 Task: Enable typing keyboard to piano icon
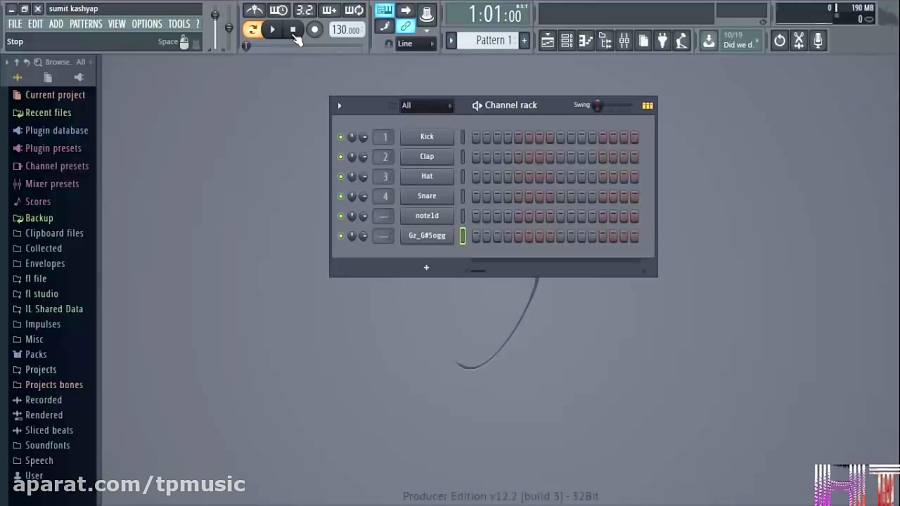tap(384, 10)
